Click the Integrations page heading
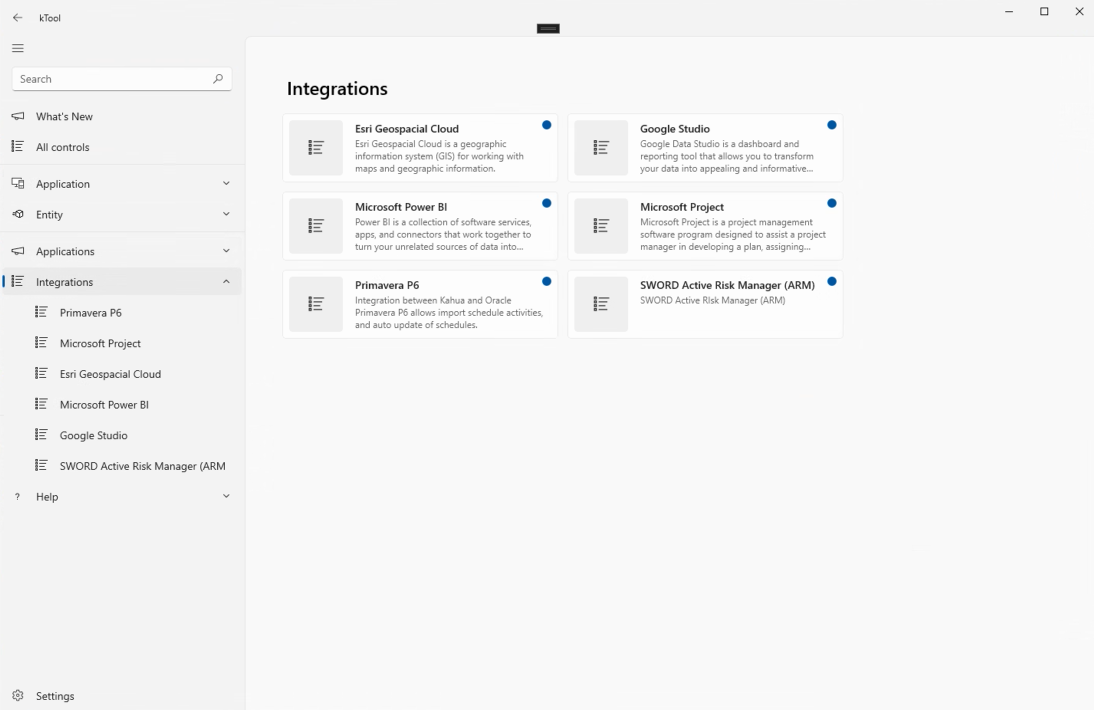Screen dimensions: 1094x710 click(337, 89)
